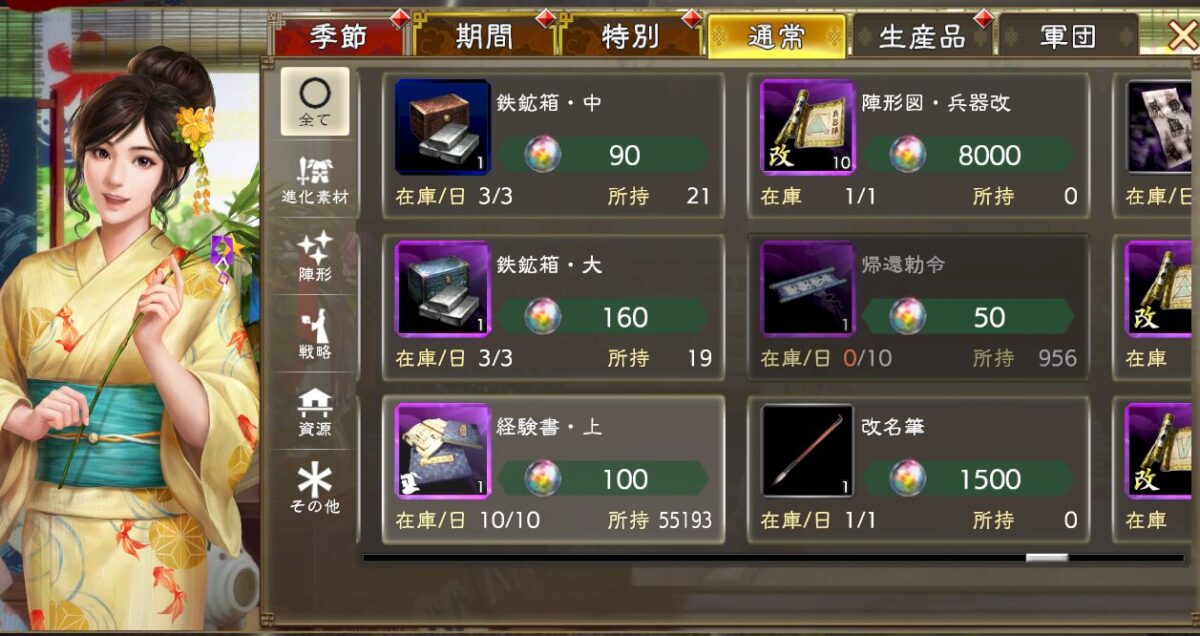Click the horizontal scrollbar thumb
The image size is (1200, 636).
[x=1047, y=557]
